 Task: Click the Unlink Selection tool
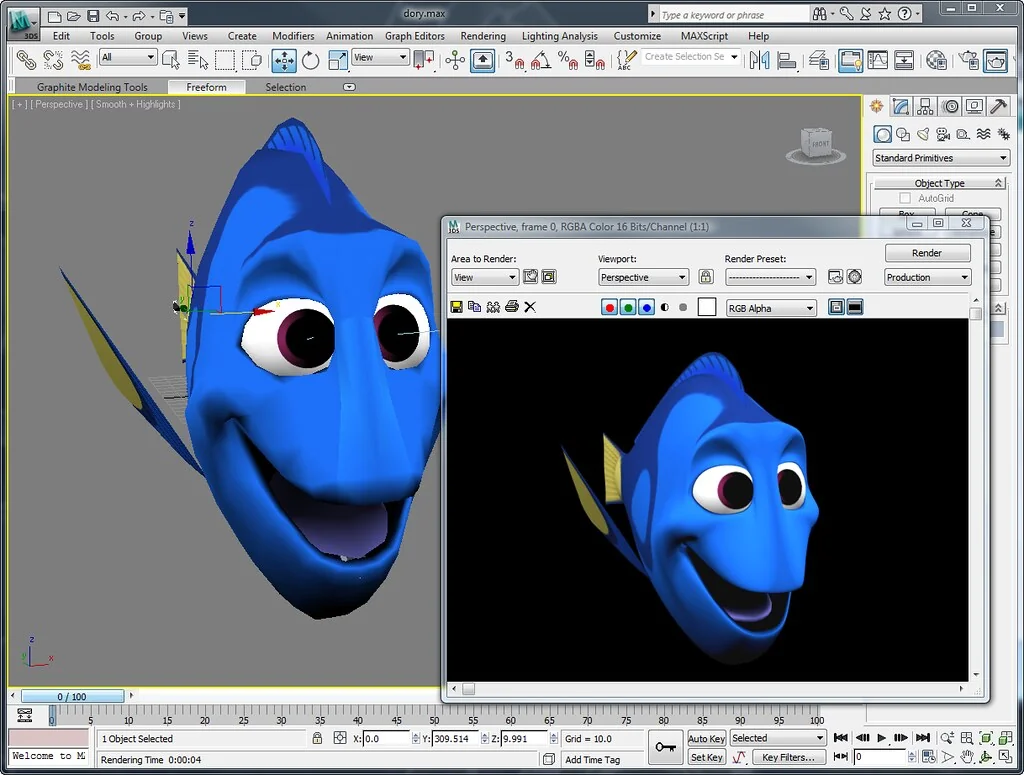click(53, 60)
